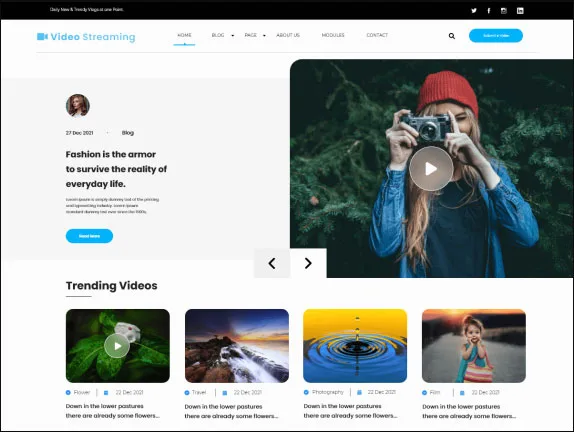Expand the Page menu dropdown arrow
This screenshot has width=574, height=432.
pos(264,36)
